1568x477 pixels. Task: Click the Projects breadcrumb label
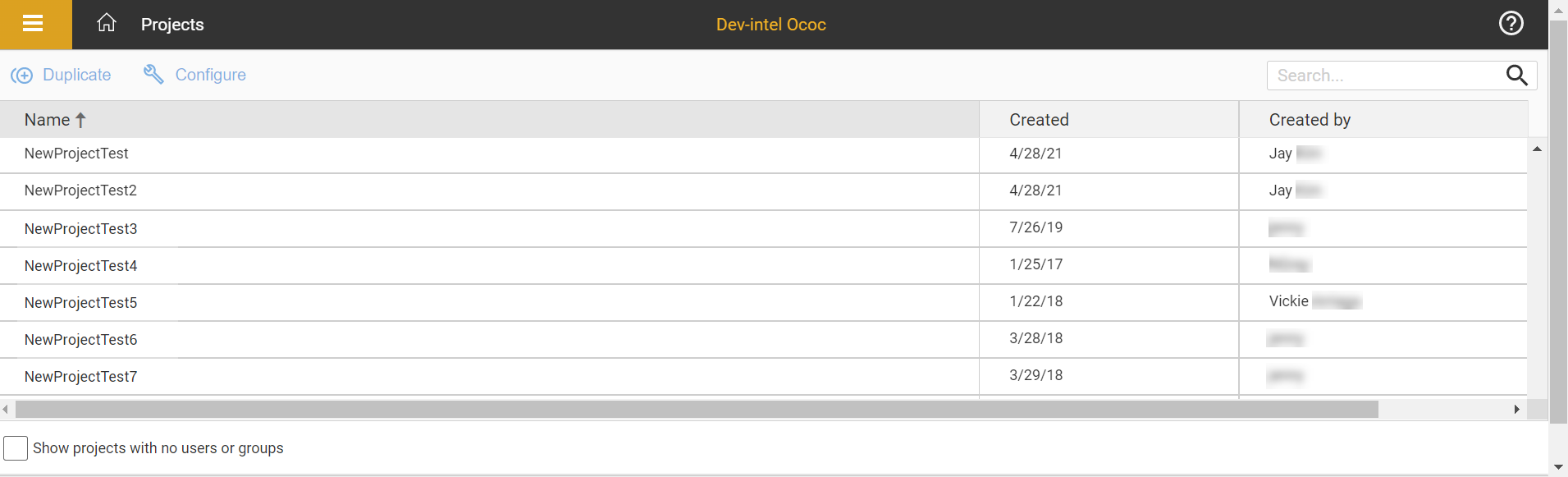pos(172,25)
